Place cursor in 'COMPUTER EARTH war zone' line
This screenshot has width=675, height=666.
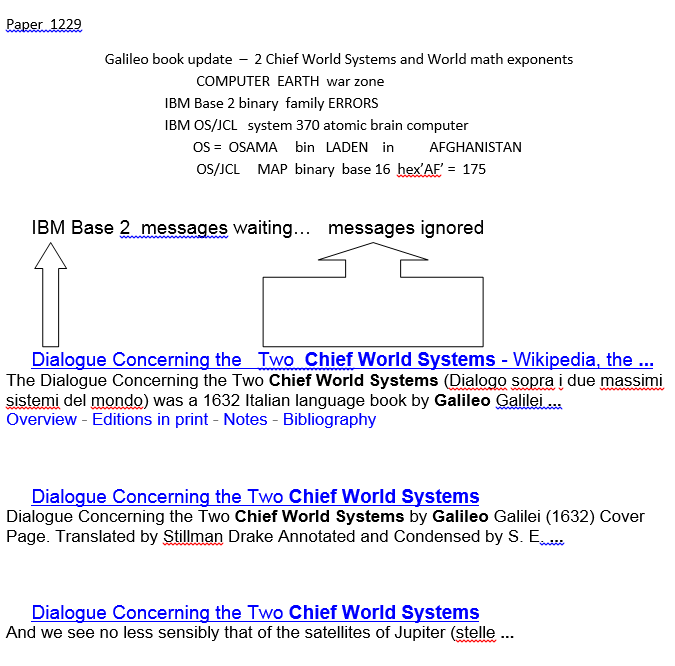coord(289,82)
